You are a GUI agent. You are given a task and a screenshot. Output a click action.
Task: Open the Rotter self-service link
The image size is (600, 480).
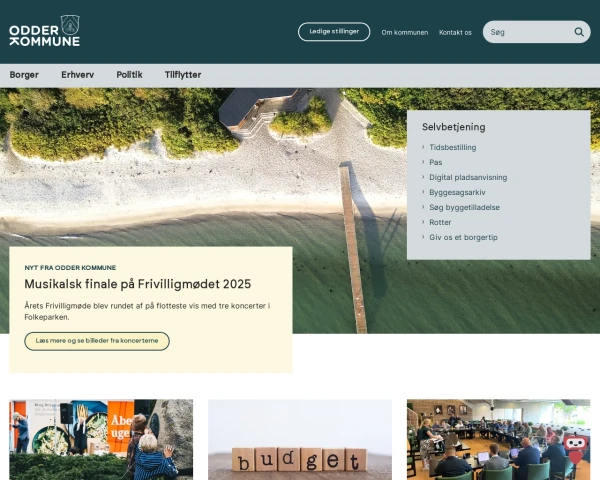pos(440,222)
